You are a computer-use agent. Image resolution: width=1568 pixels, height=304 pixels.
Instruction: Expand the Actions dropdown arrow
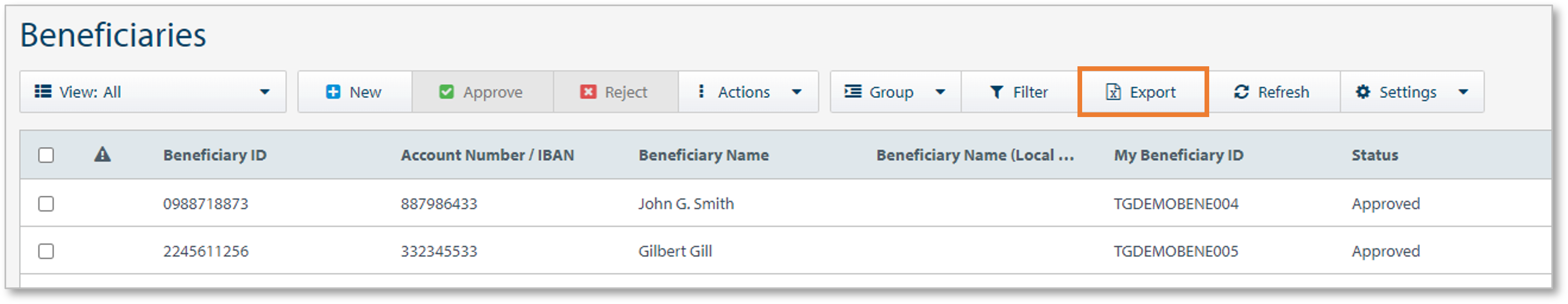pyautogui.click(x=796, y=92)
